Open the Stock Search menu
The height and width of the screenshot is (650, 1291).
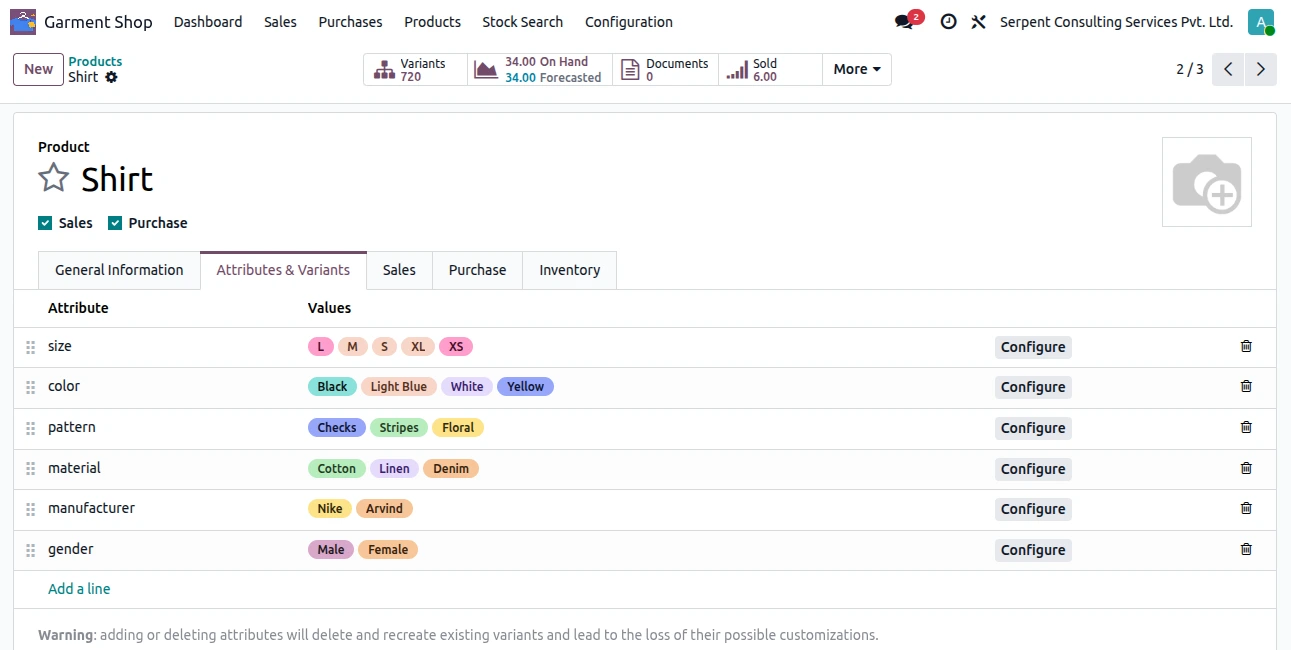tap(522, 22)
